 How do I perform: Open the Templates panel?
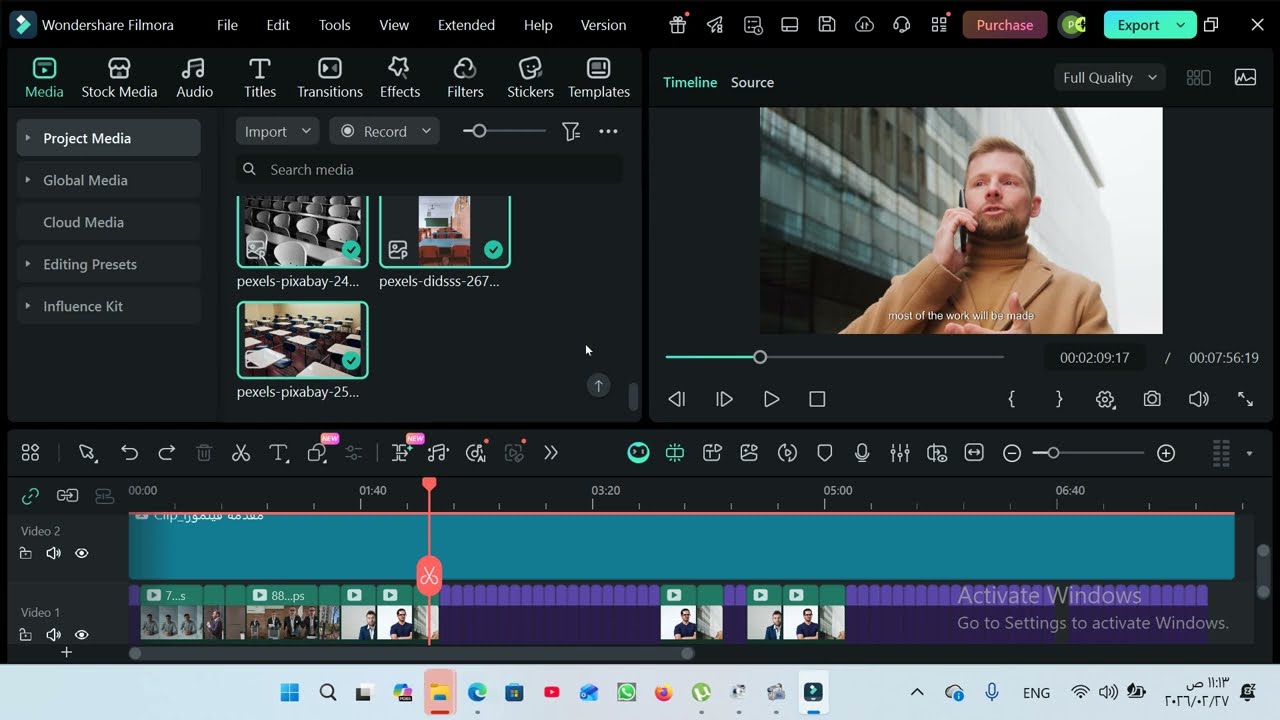(x=599, y=78)
